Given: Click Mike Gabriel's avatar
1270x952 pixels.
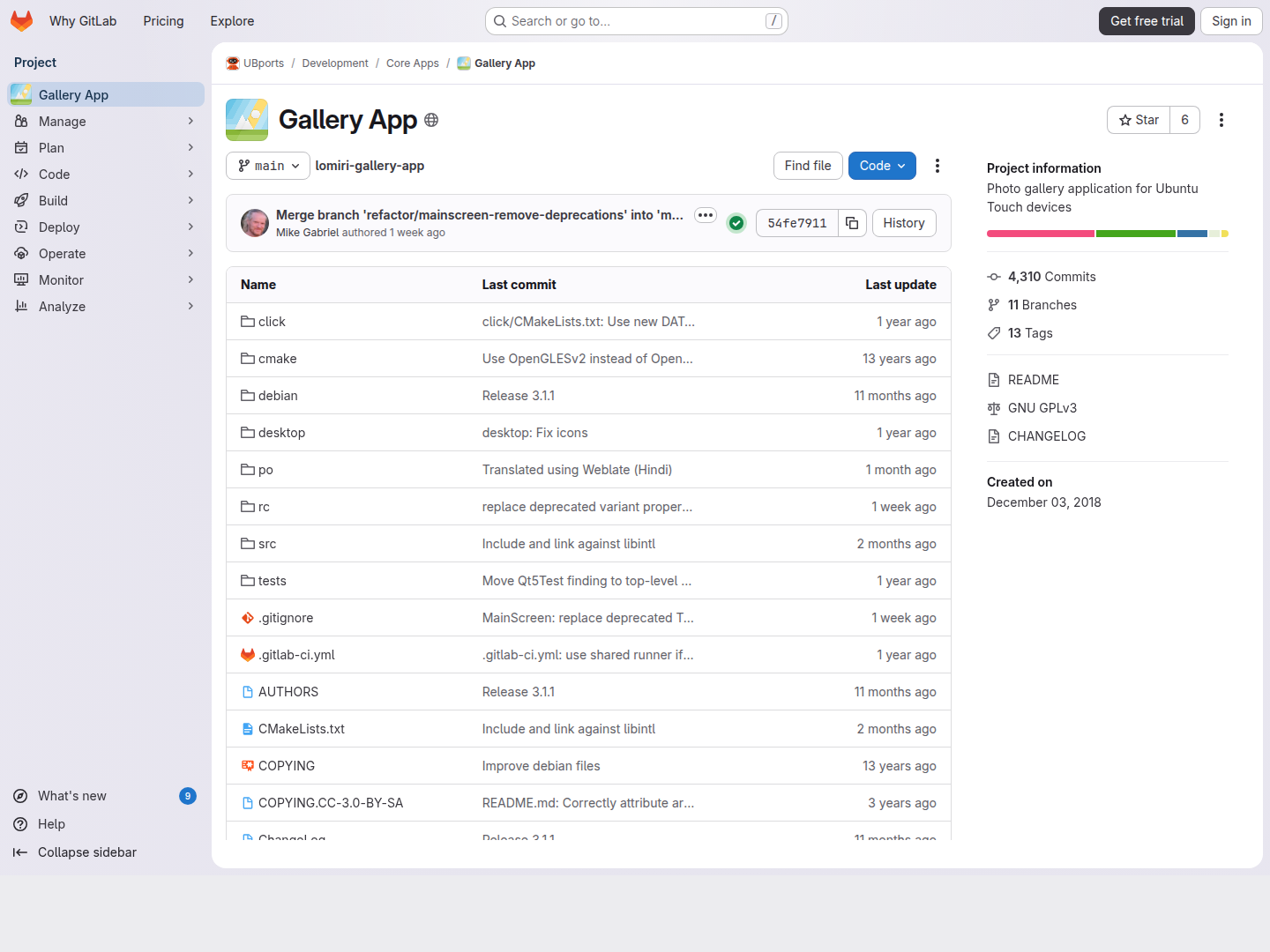Looking at the screenshot, I should pyautogui.click(x=255, y=223).
